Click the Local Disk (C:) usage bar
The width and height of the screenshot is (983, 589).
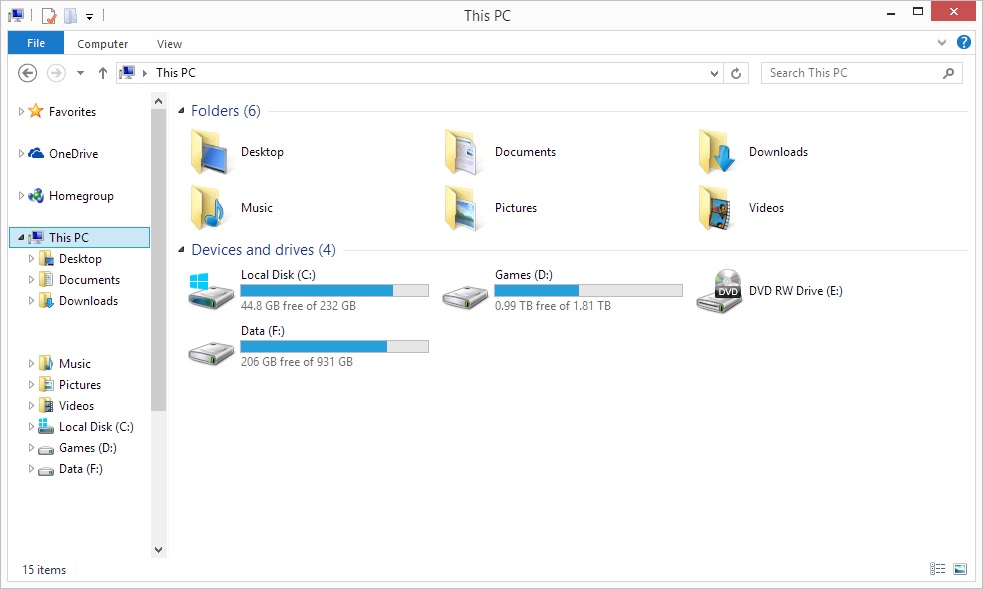[x=335, y=290]
